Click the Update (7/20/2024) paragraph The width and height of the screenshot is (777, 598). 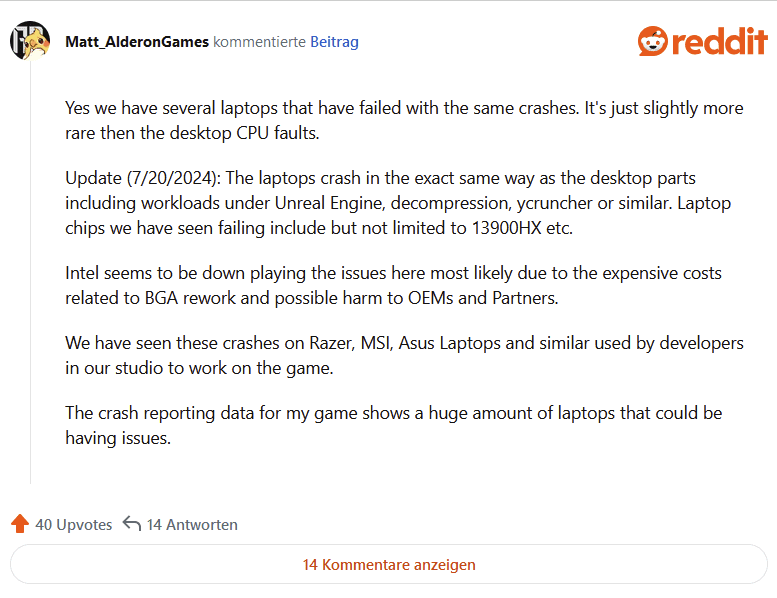(x=398, y=203)
